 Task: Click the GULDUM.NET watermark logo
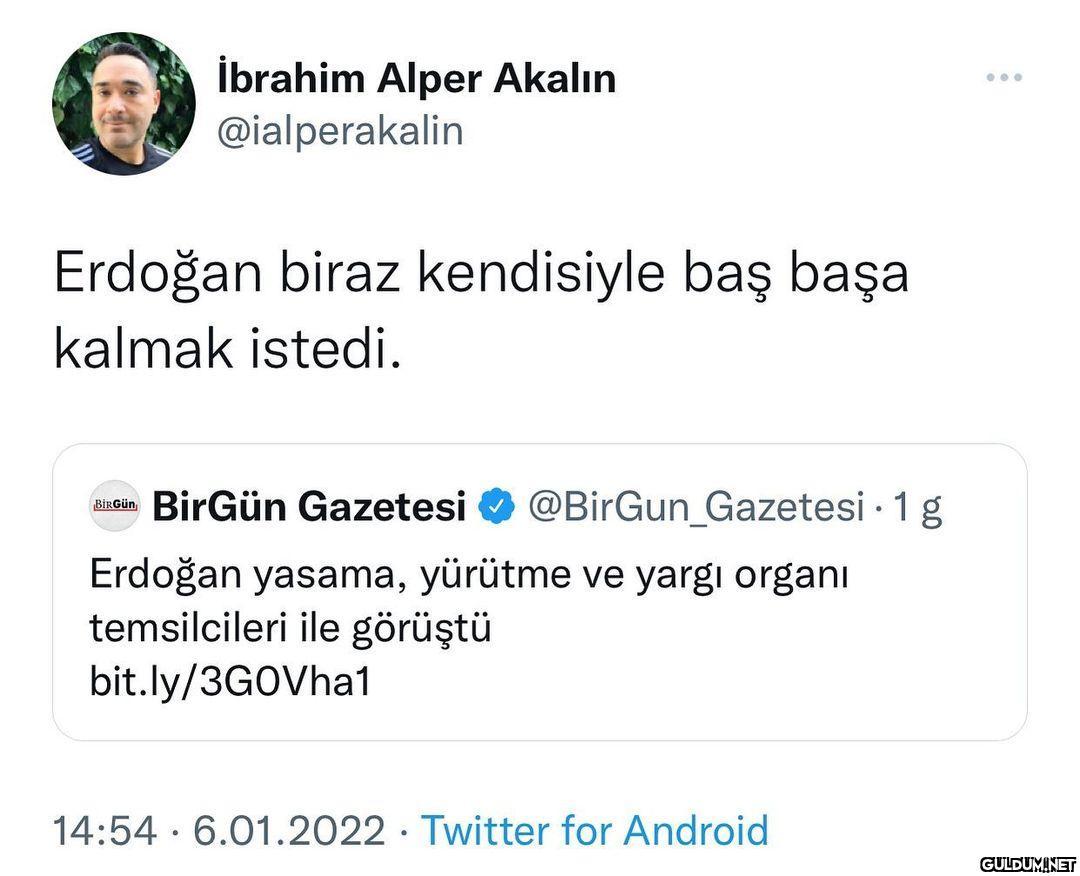tap(1027, 863)
